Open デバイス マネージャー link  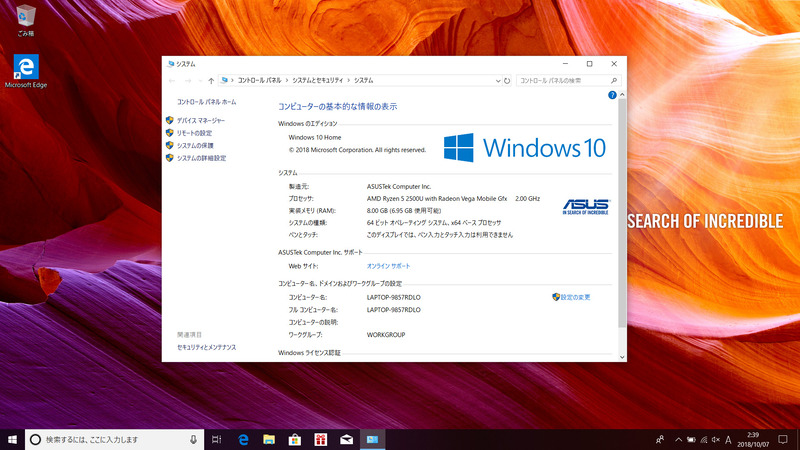pyautogui.click(x=201, y=120)
